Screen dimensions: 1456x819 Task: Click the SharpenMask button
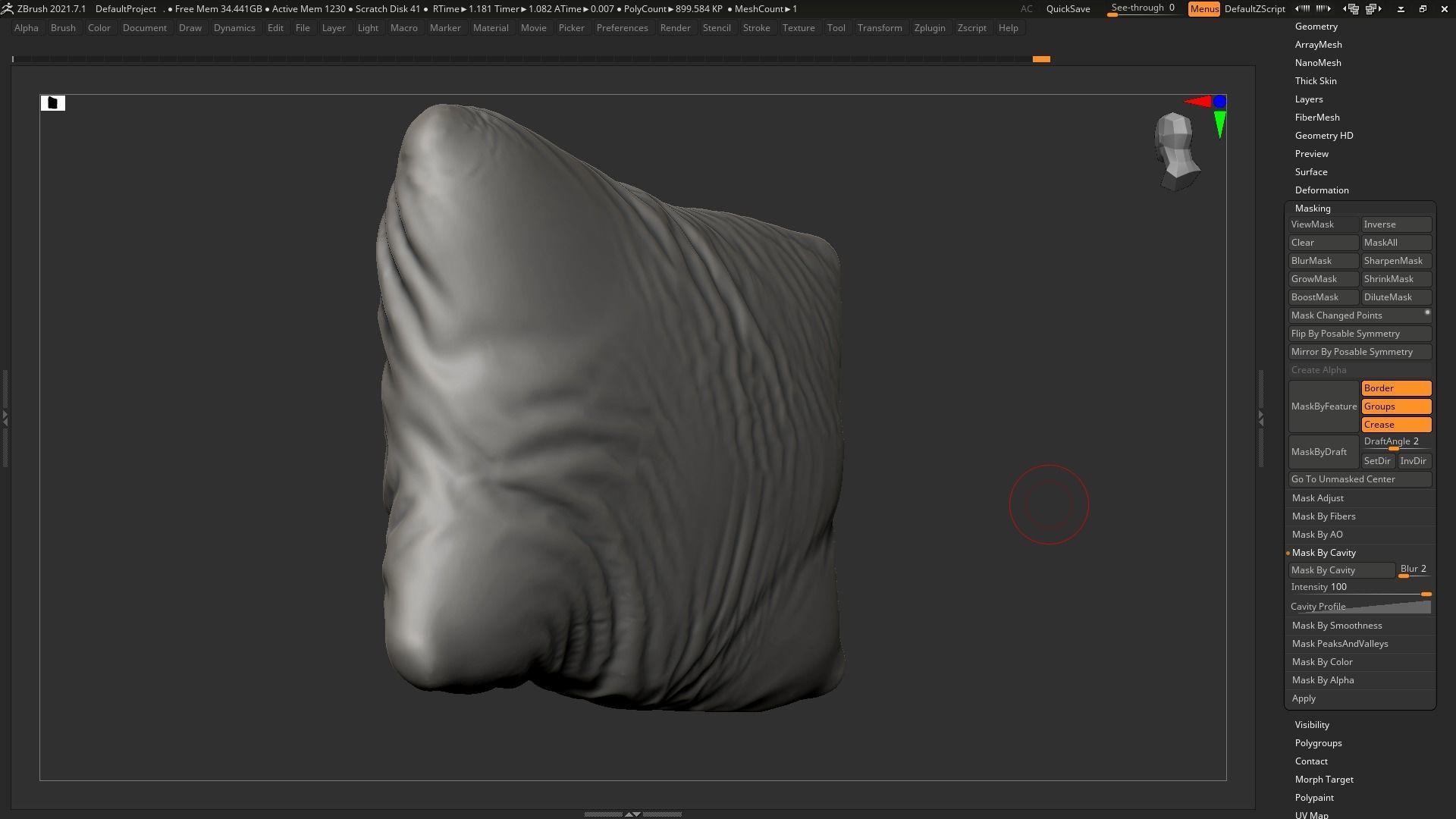[1396, 261]
